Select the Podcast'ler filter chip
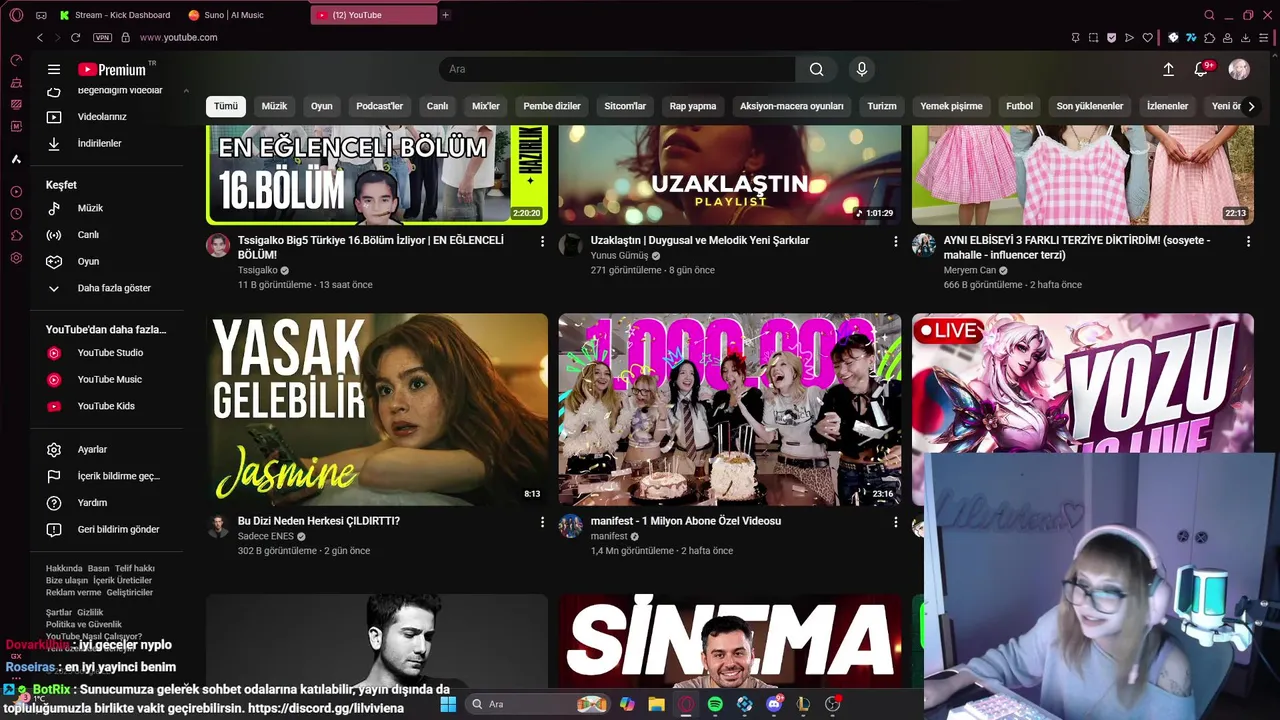Screen dimensions: 1280x720 click(x=380, y=106)
